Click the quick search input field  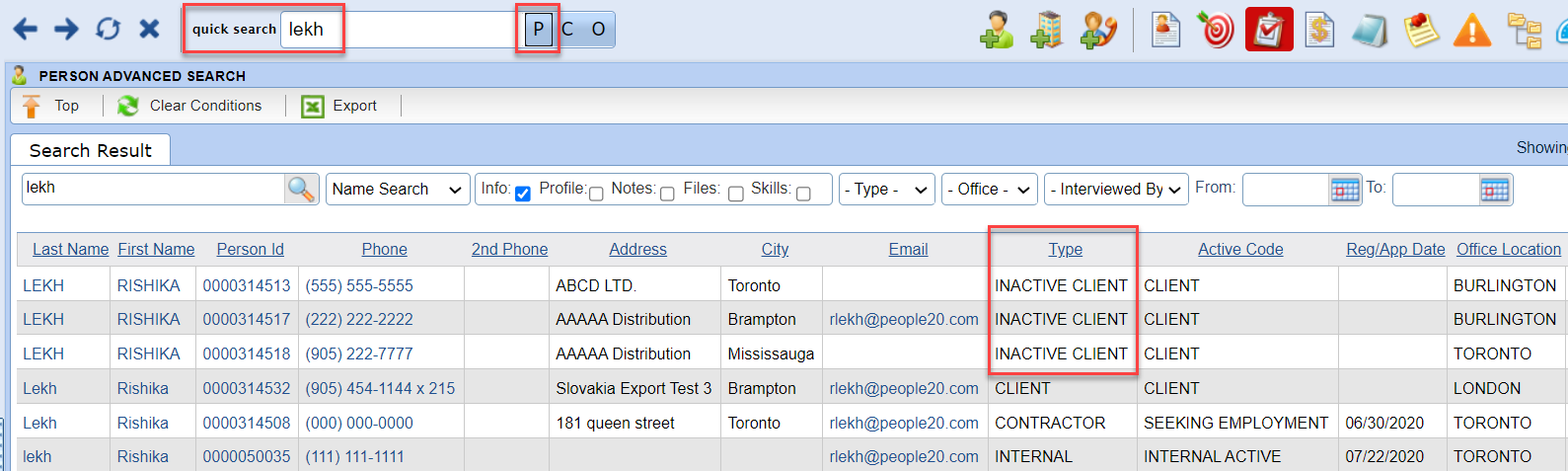[x=399, y=30]
